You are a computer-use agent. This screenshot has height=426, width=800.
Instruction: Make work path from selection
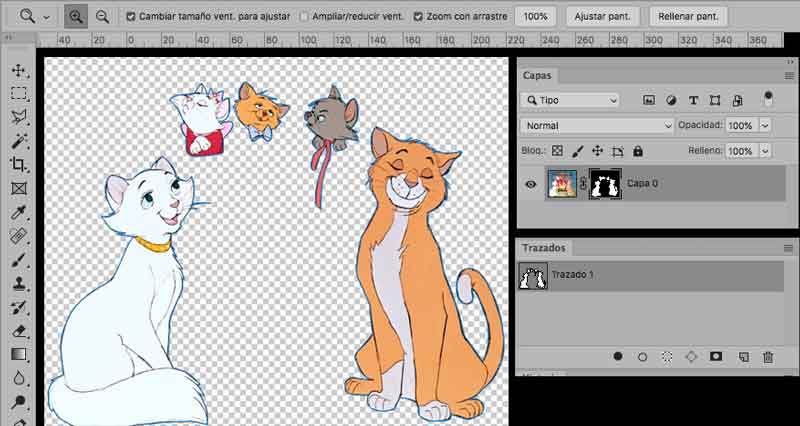tap(691, 357)
